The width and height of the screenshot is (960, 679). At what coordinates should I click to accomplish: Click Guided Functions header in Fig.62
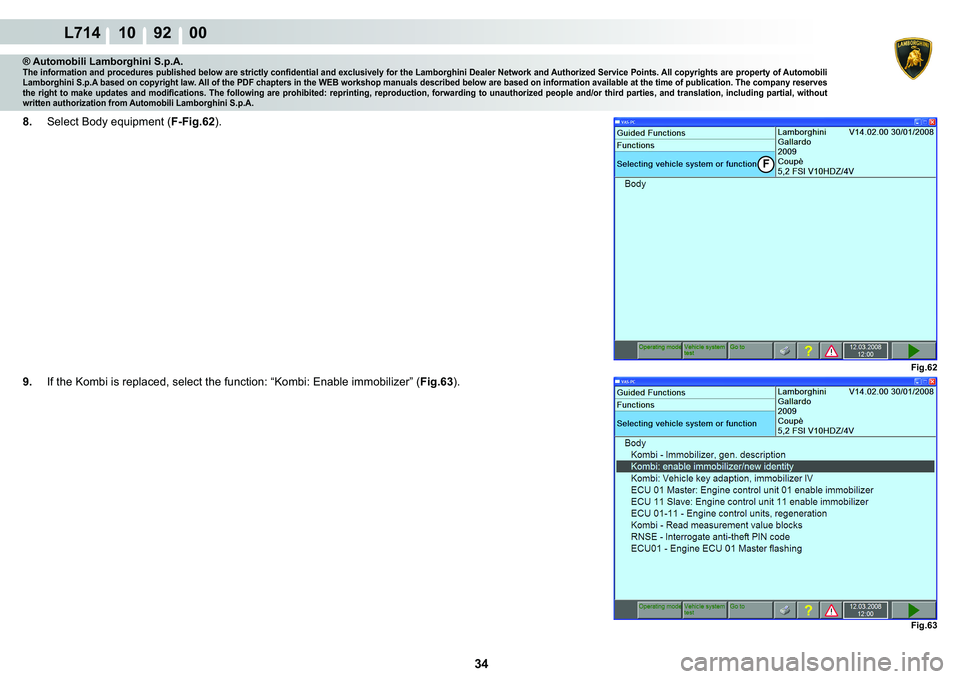tap(695, 133)
